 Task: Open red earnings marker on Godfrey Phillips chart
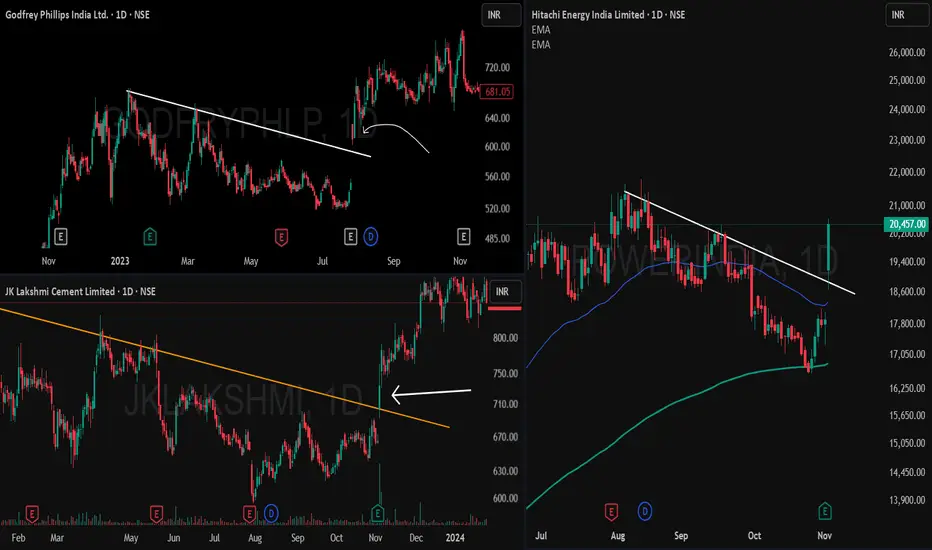[281, 237]
